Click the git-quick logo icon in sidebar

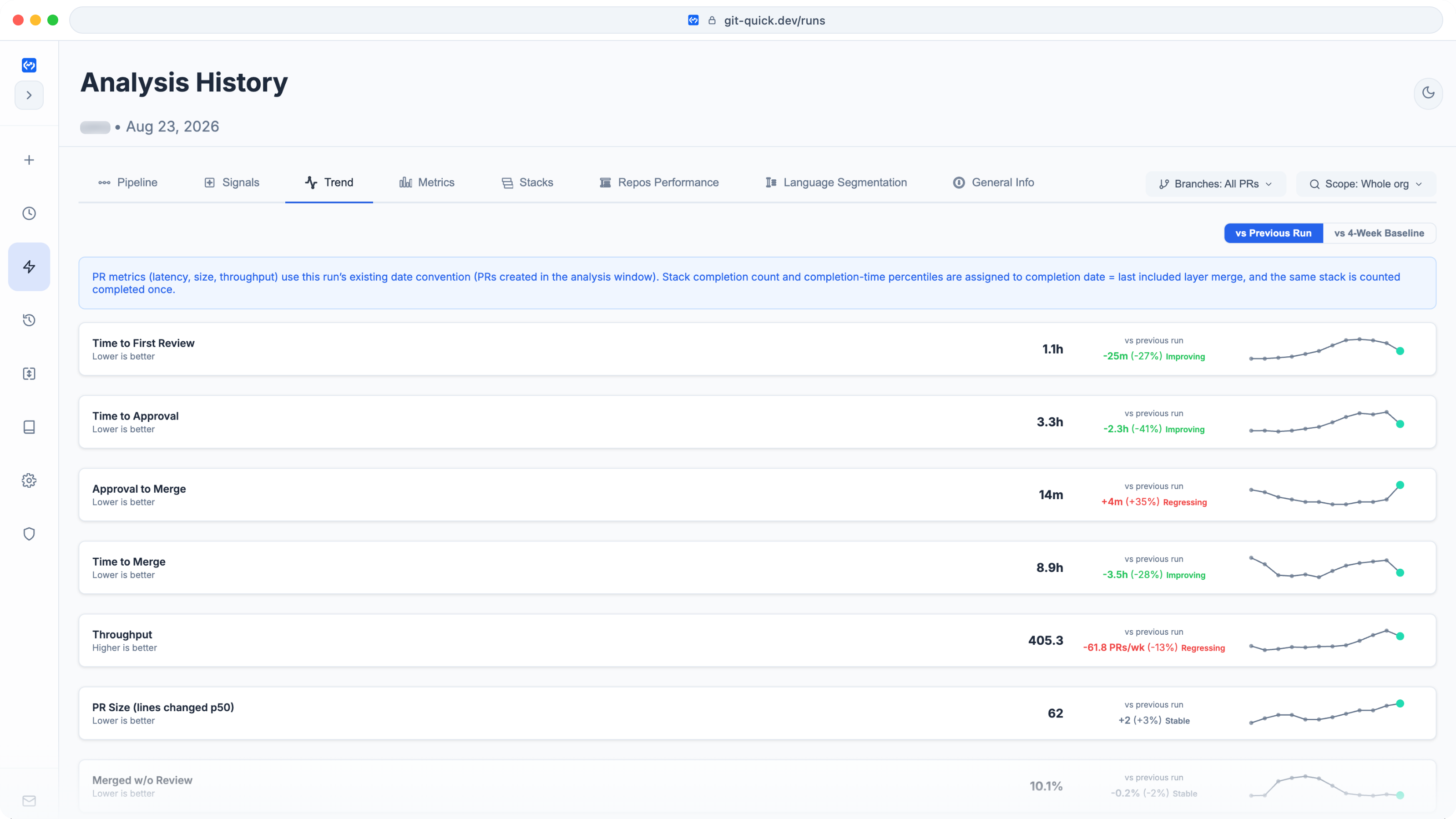29,65
